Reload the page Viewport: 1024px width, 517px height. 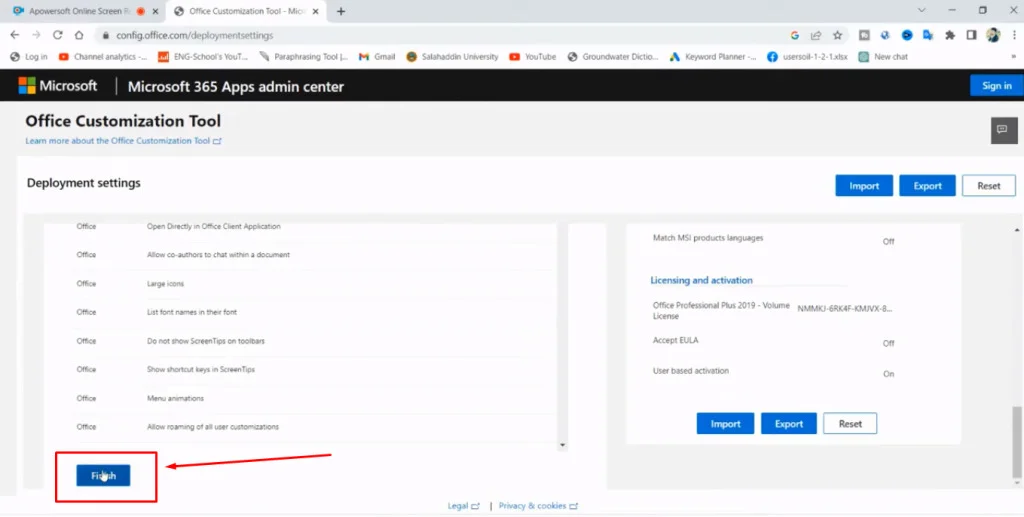[57, 35]
